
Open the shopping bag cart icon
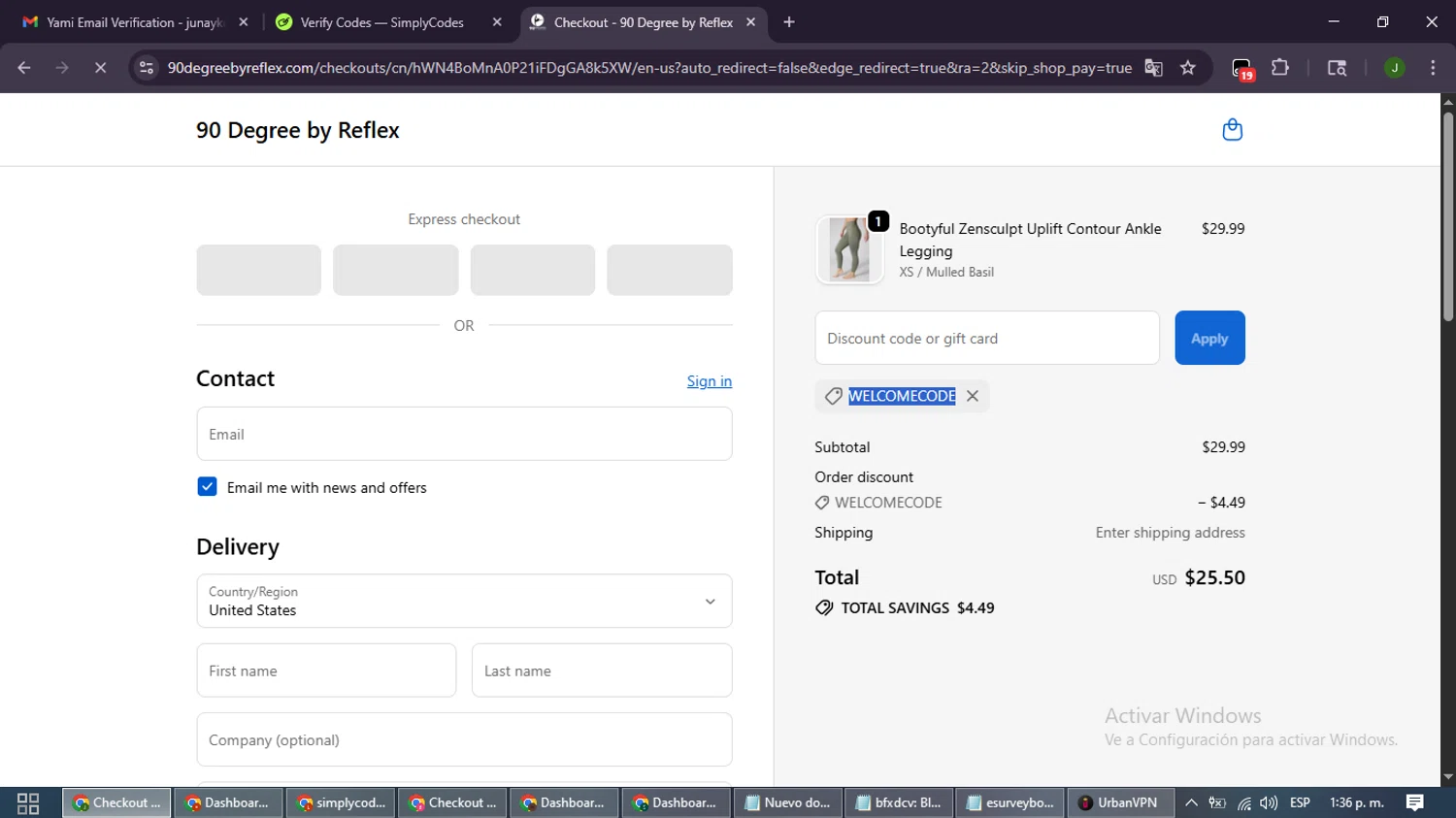(1232, 130)
